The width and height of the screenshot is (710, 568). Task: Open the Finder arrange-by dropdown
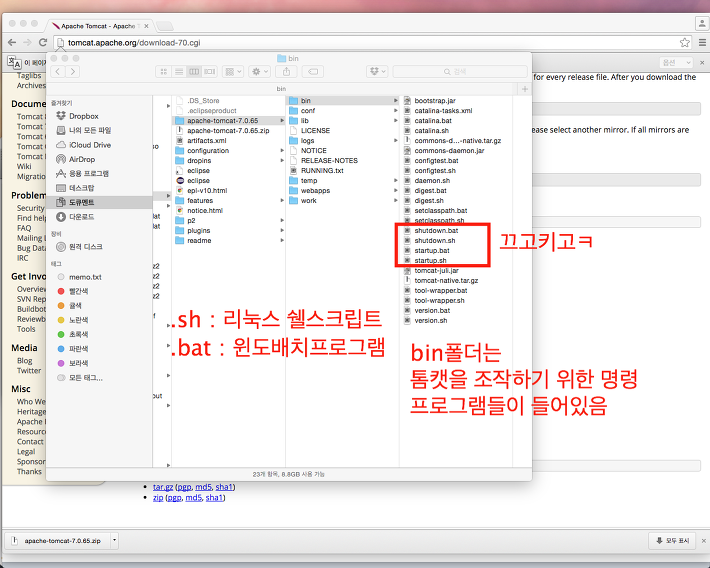(233, 72)
